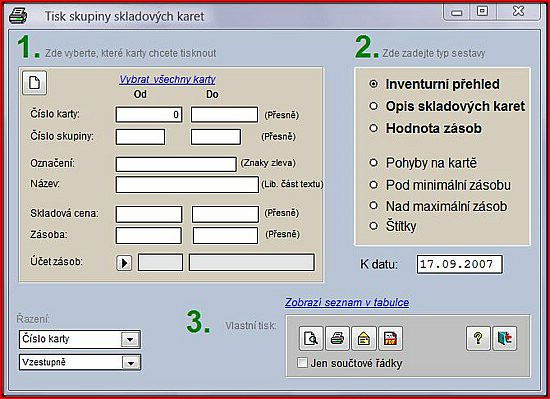Click the Číslo karty Do field
The image size is (550, 399).
(224, 115)
